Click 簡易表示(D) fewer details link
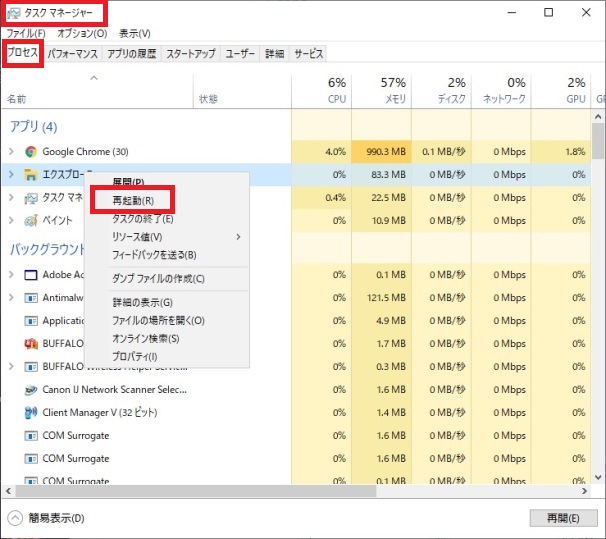606x539 pixels. [x=56, y=518]
